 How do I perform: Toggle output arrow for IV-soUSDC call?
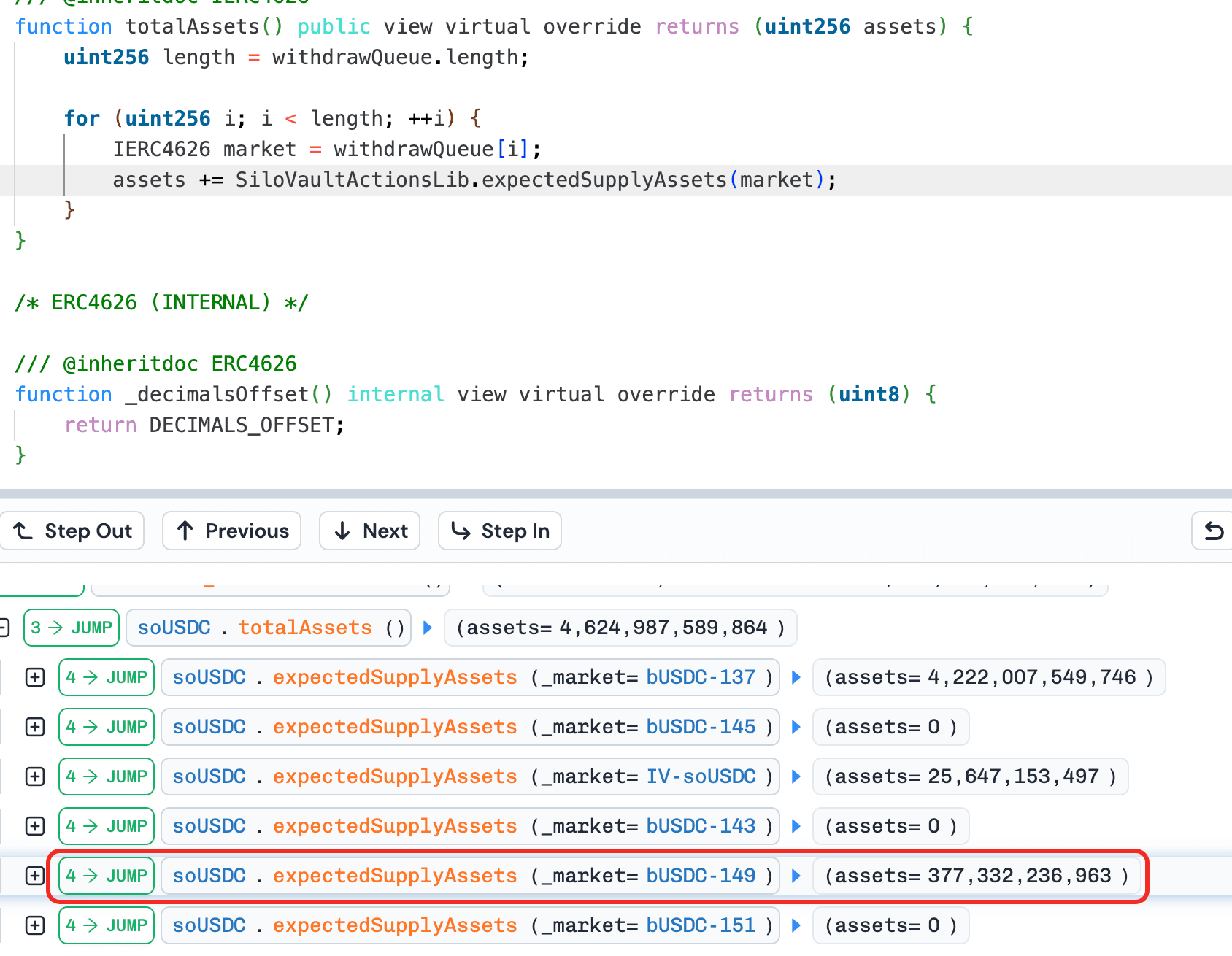pos(796,776)
